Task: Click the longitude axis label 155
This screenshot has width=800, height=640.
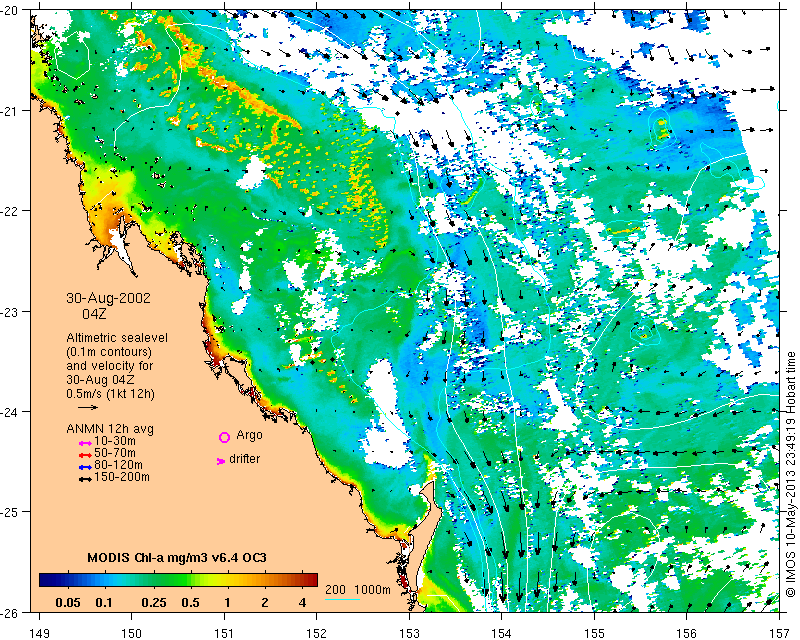Action: tap(594, 633)
